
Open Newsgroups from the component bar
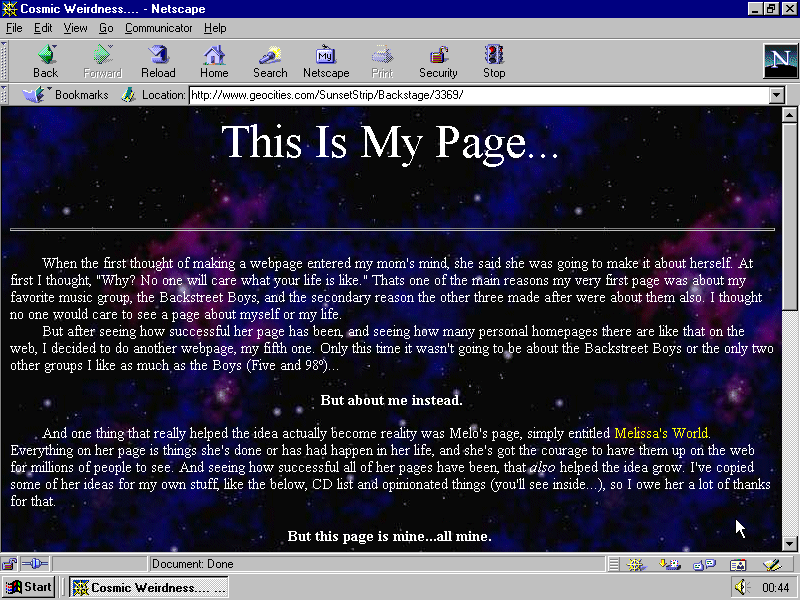[x=705, y=564]
